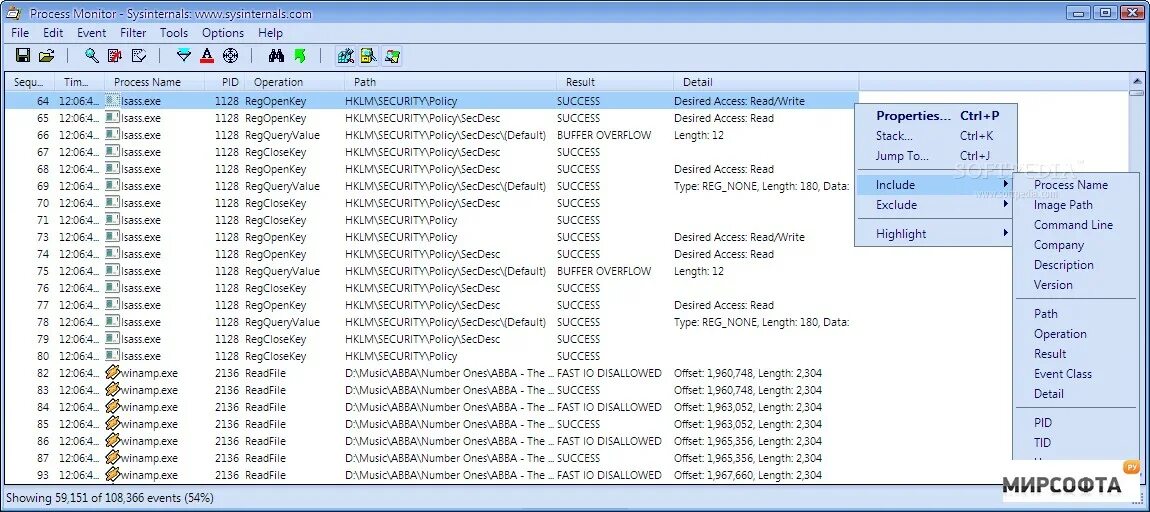Click the Open folder toolbar icon
1150x512 pixels.
pos(47,55)
